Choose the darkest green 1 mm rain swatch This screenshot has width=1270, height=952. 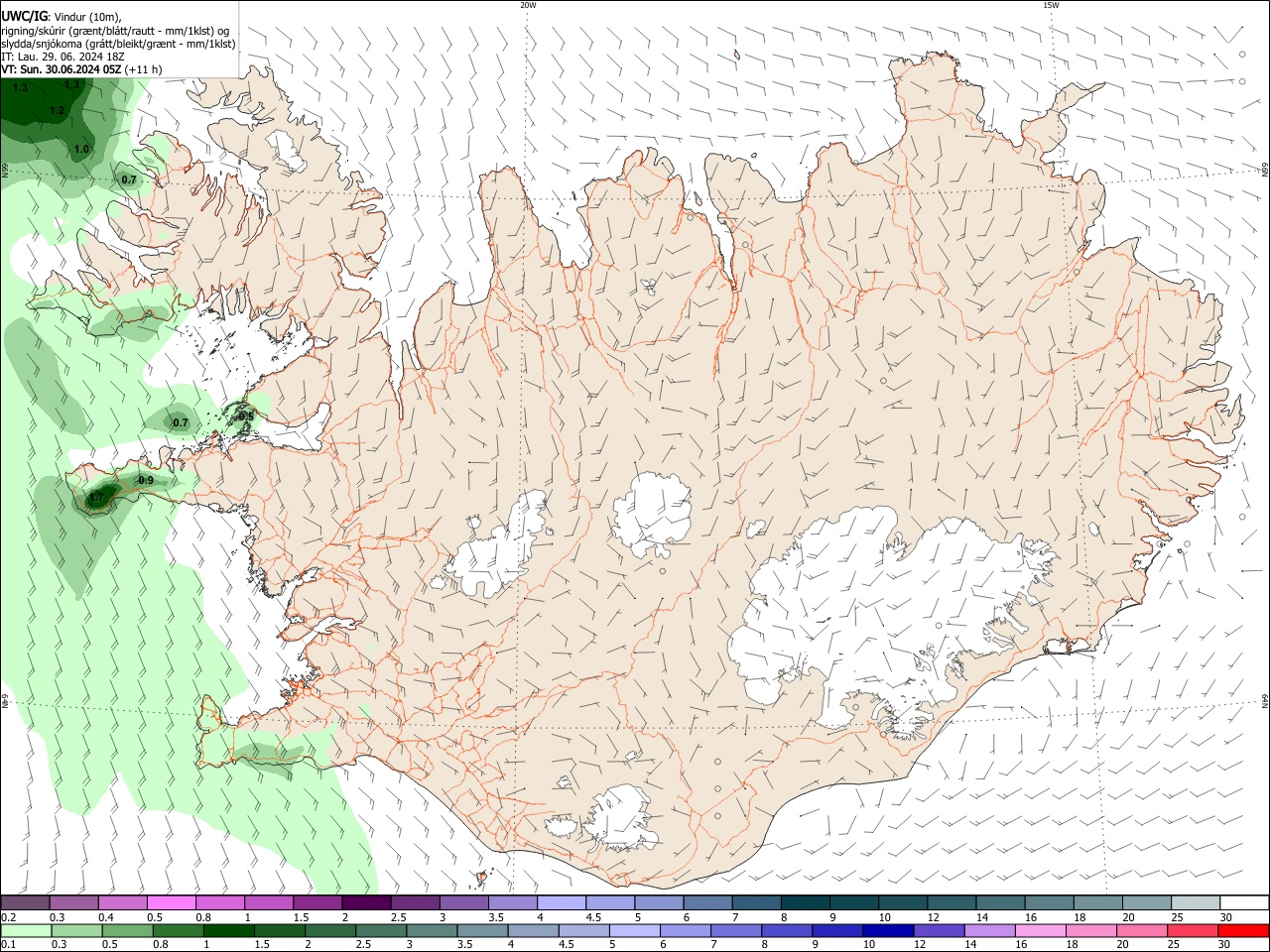(x=228, y=930)
